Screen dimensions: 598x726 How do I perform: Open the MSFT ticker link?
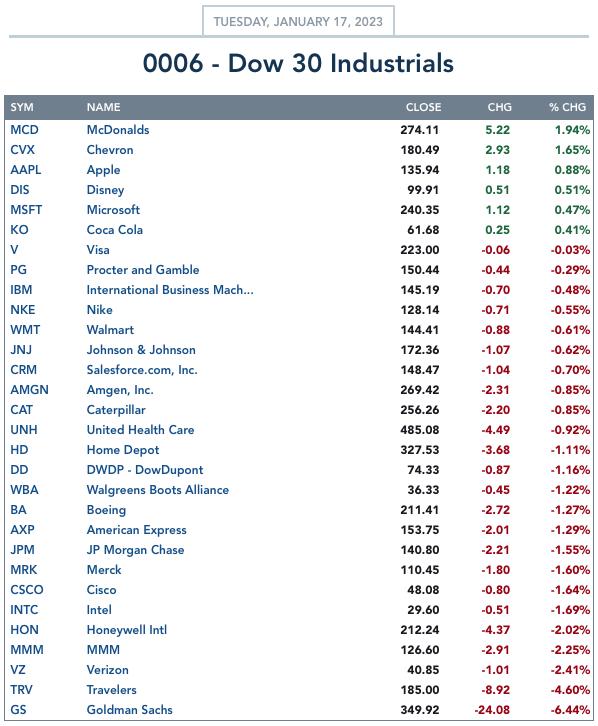[26, 210]
